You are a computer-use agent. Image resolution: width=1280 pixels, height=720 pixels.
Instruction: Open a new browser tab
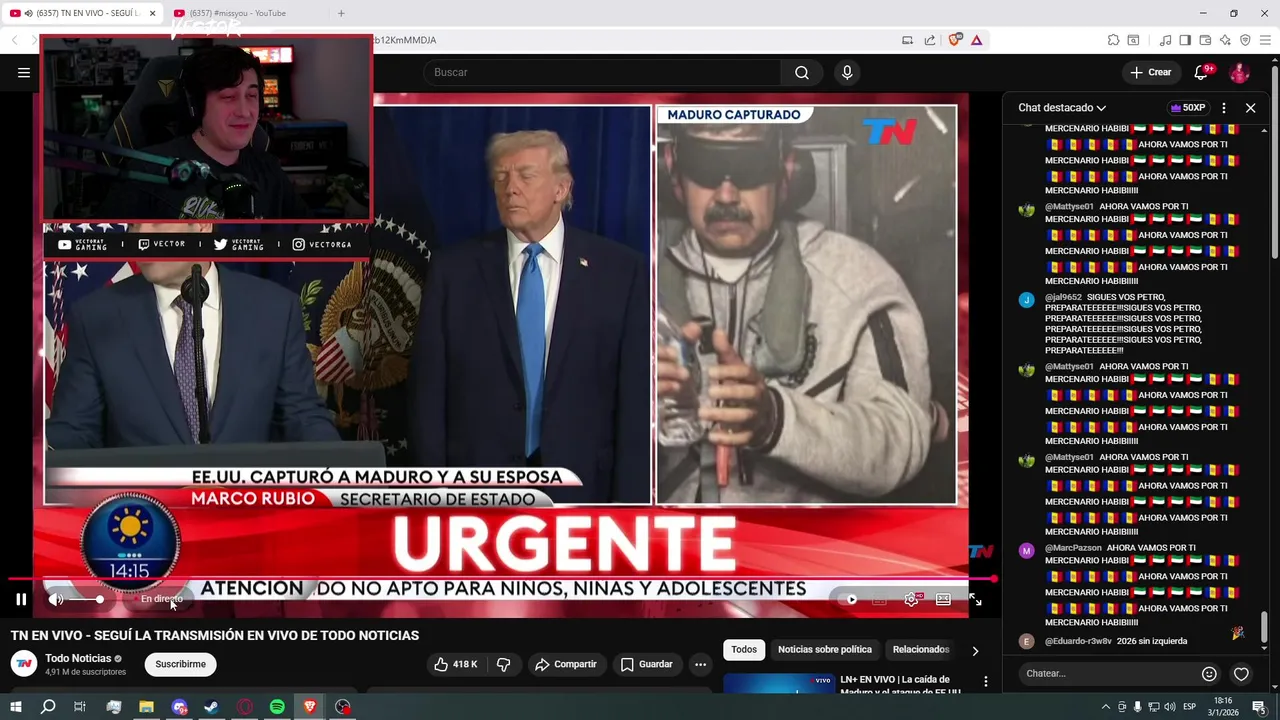[x=341, y=13]
